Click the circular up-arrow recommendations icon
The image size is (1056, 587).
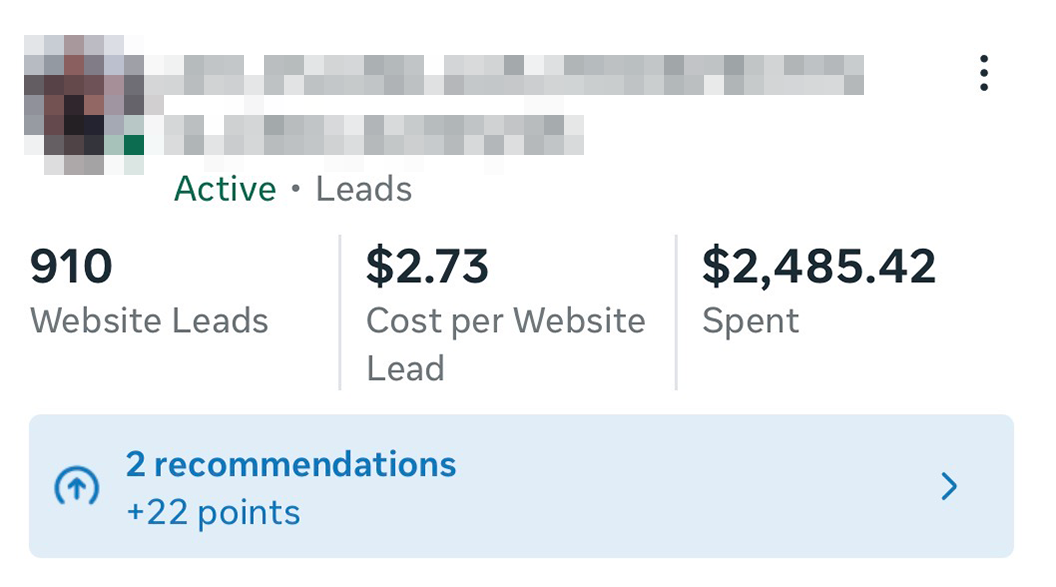coord(76,487)
